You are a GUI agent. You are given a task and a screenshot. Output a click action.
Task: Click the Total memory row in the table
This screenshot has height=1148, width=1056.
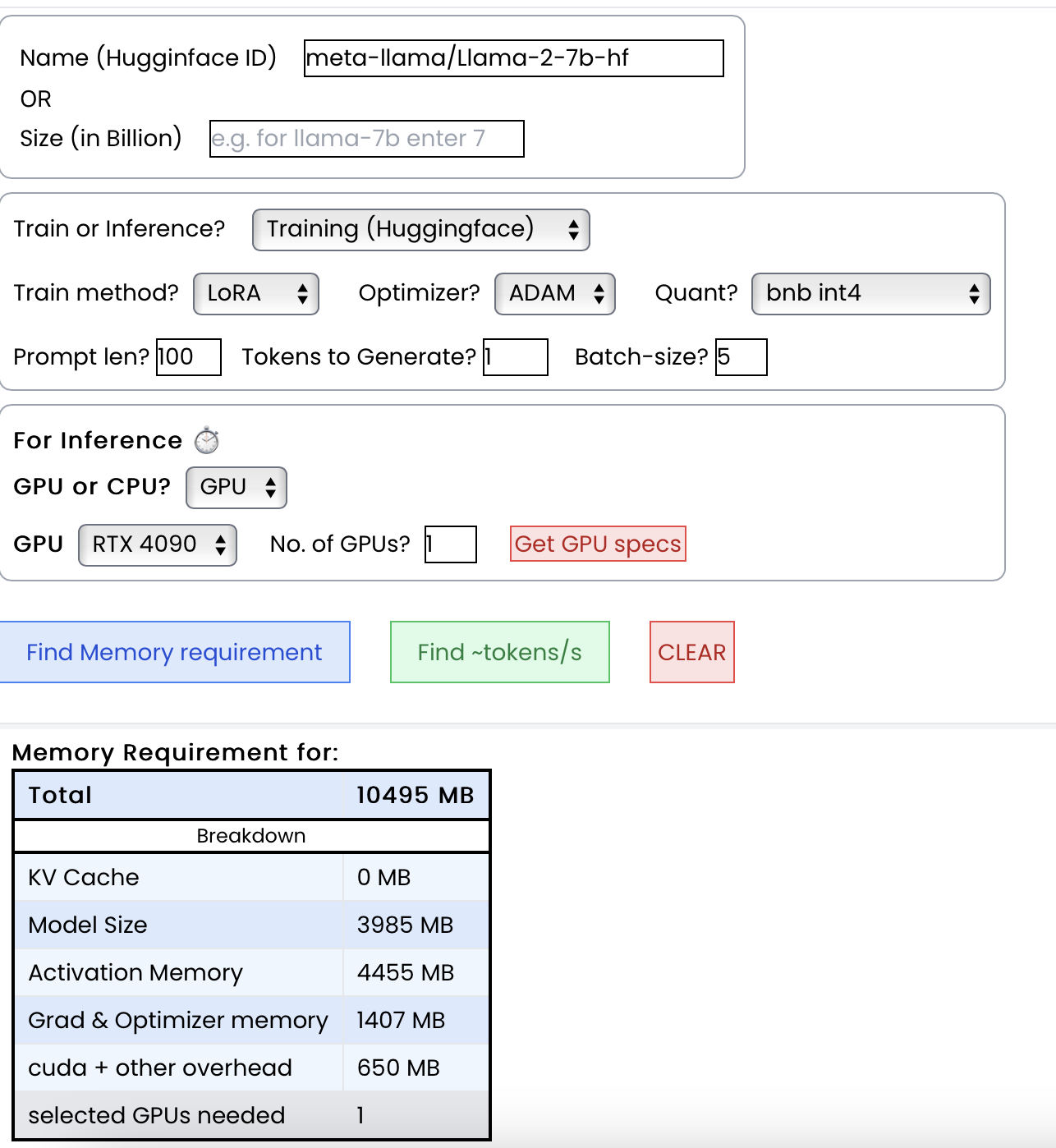click(x=251, y=795)
